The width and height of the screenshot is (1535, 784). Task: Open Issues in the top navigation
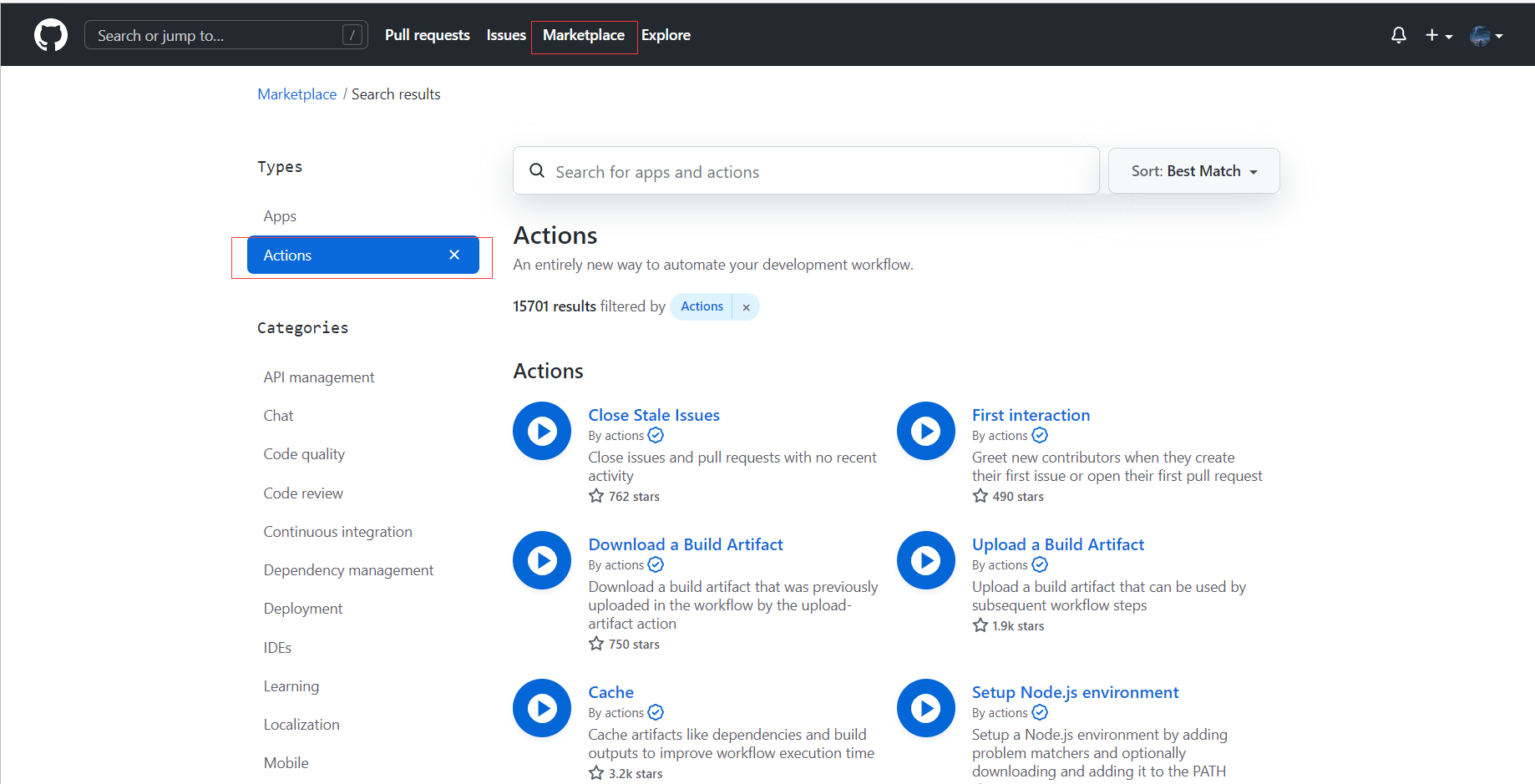coord(506,35)
